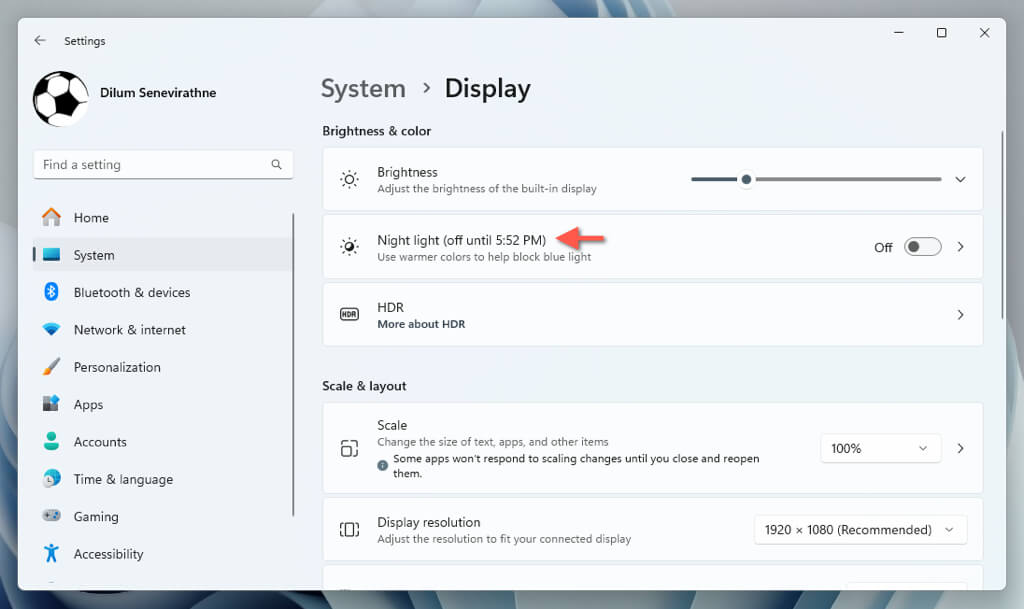Viewport: 1024px width, 609px height.
Task: Open Personalization section
Action: click(163, 367)
